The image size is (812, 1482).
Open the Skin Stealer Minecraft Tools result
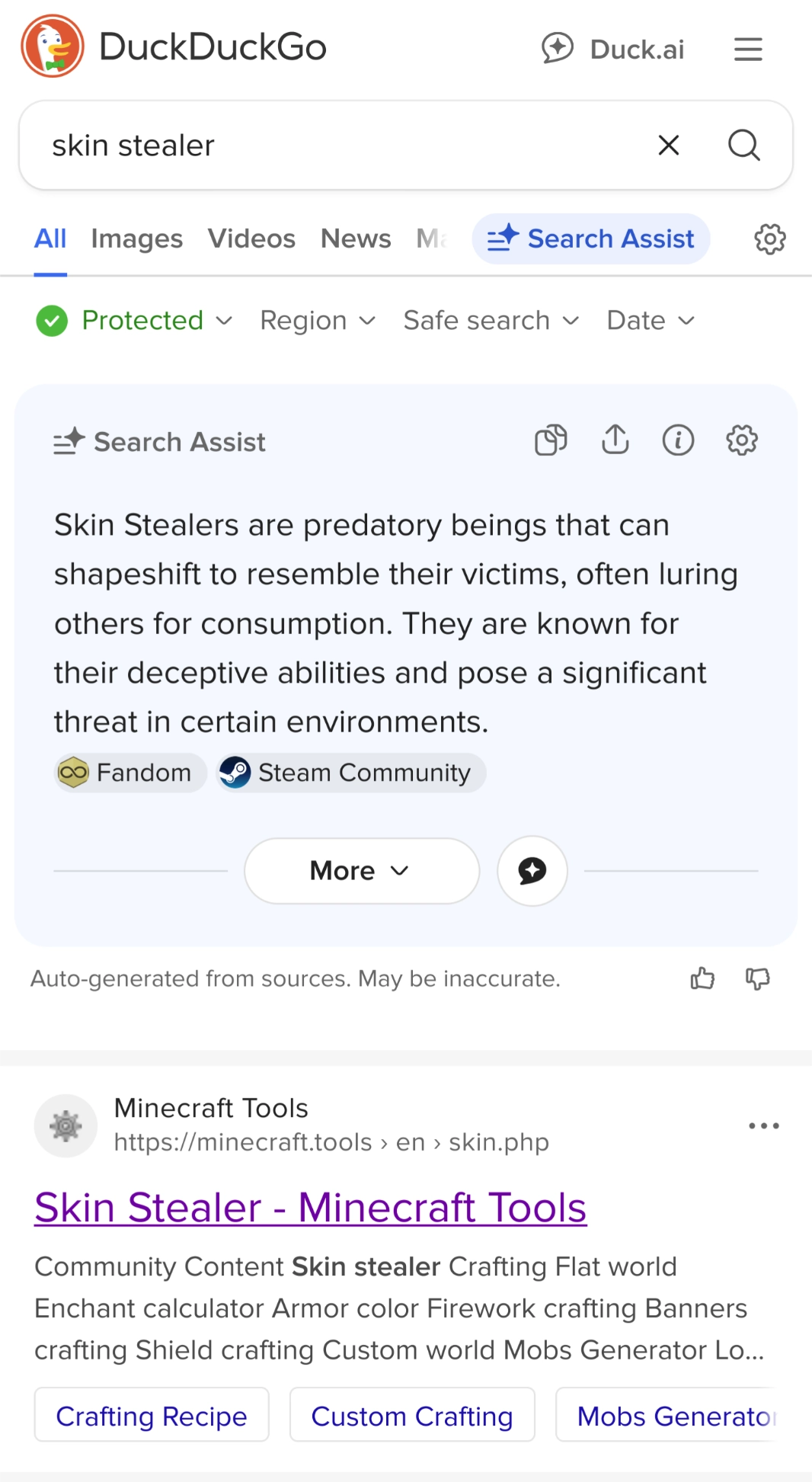309,1207
